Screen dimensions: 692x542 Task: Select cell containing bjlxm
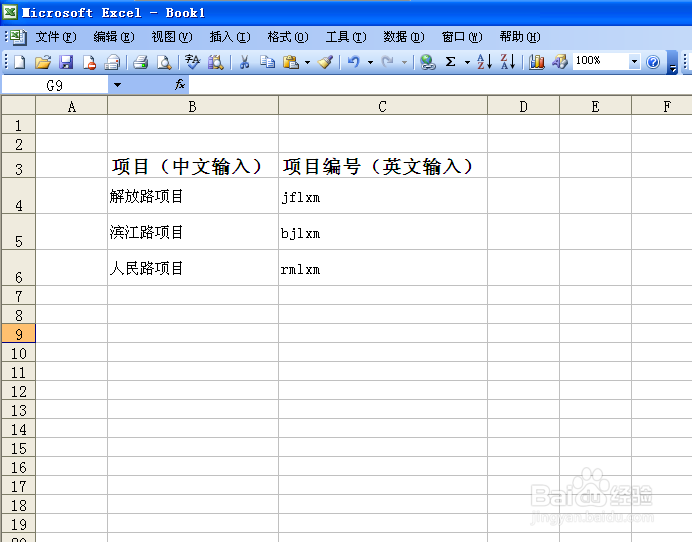pos(383,232)
